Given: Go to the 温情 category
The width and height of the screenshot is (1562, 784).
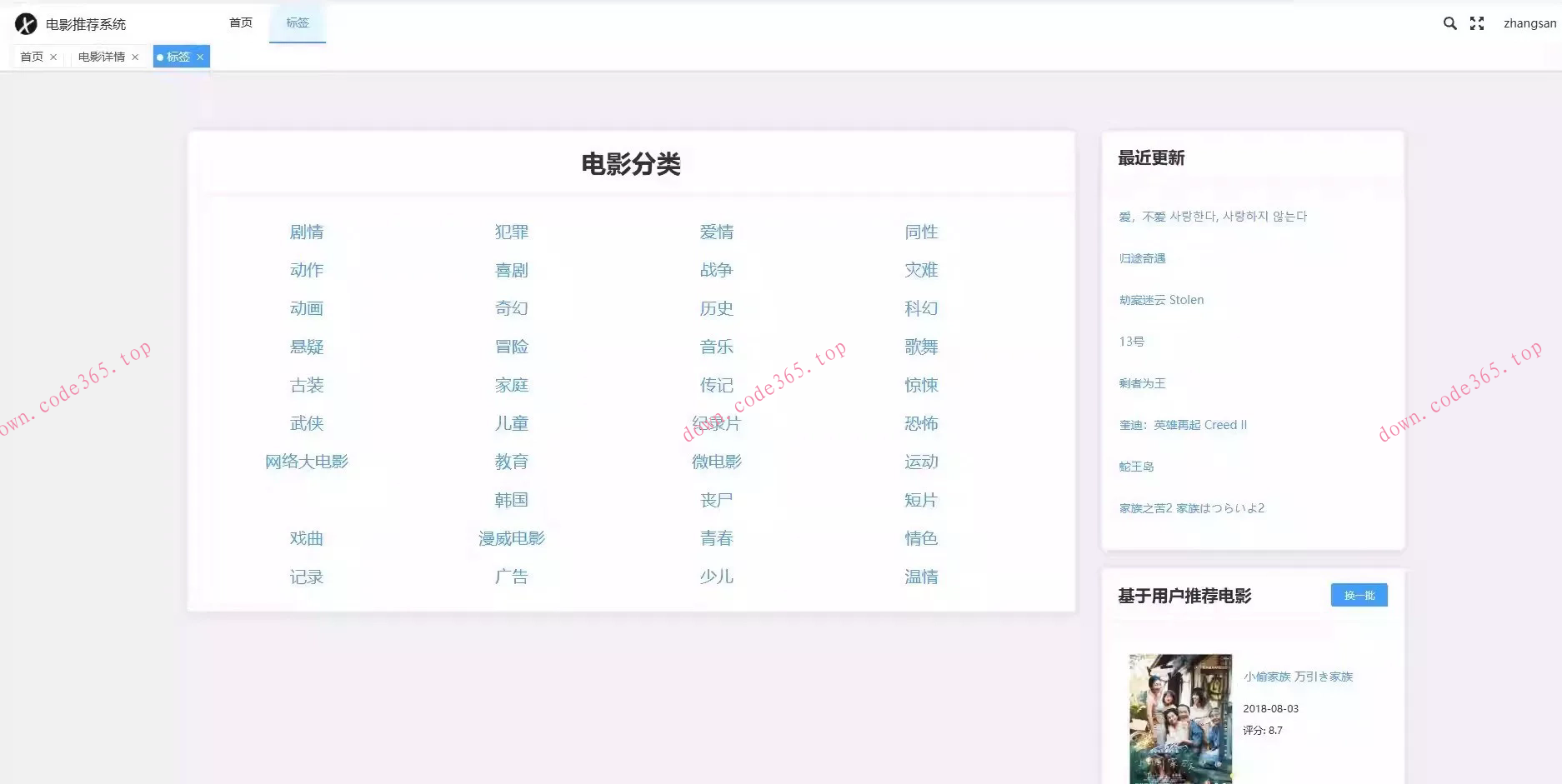Looking at the screenshot, I should click(922, 577).
